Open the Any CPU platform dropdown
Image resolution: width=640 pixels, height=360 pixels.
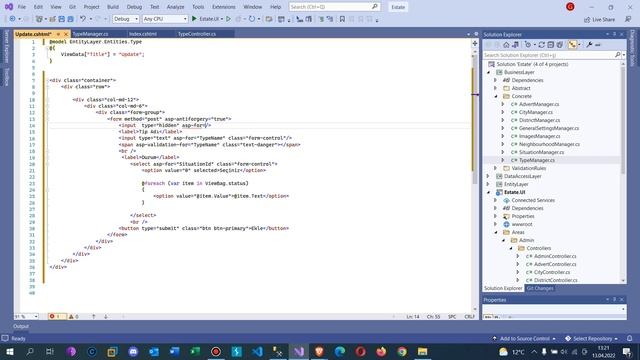pyautogui.click(x=165, y=19)
